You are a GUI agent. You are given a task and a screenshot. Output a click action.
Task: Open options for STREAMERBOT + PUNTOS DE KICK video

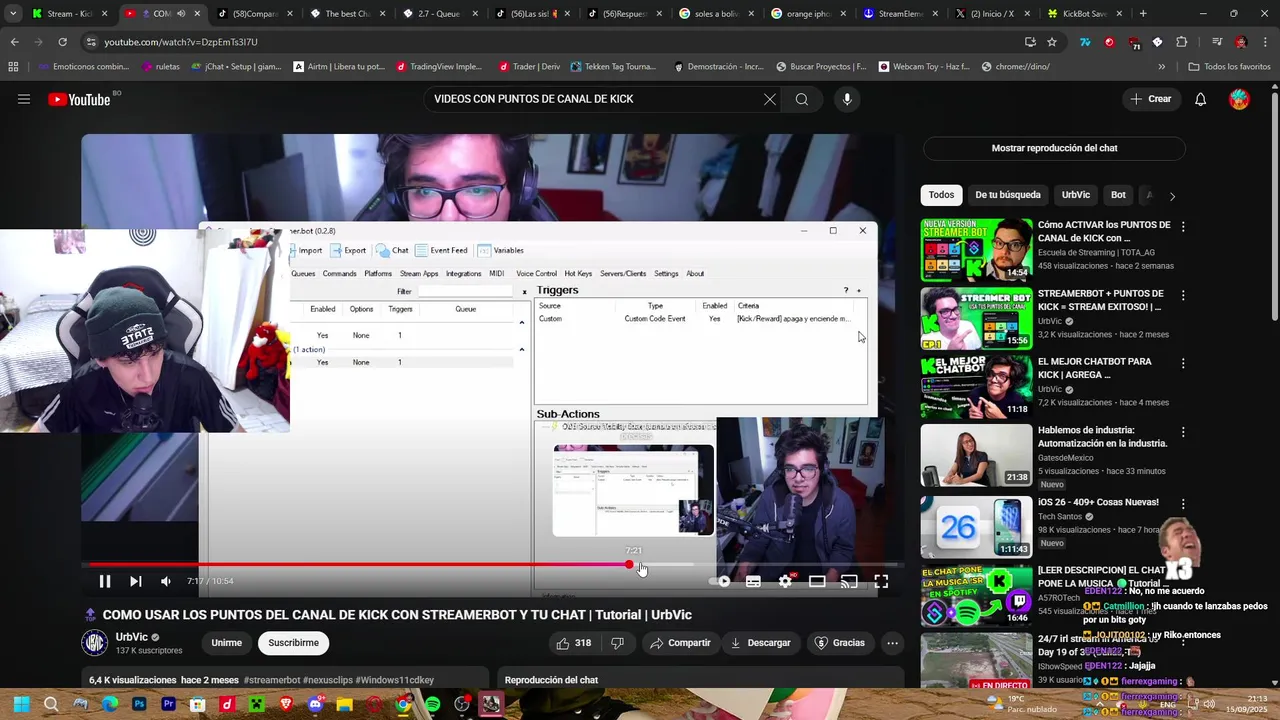[x=1183, y=295]
